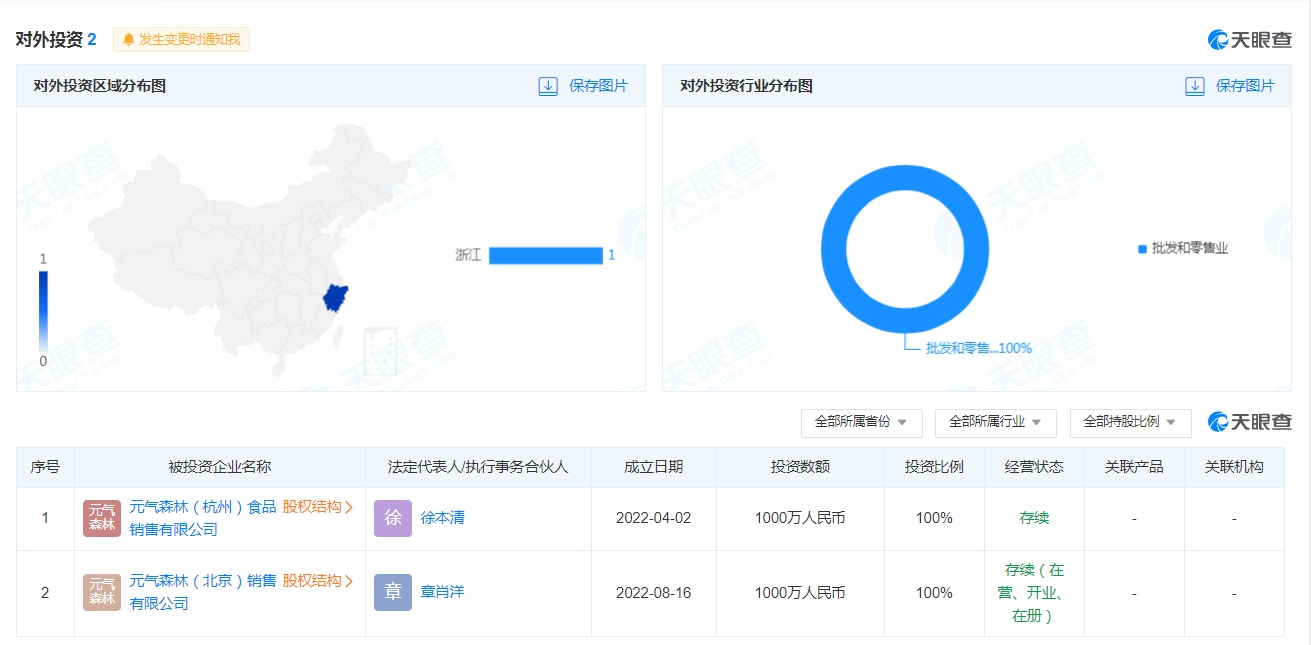Click the Tianyancha logo at top right
Viewport: 1311px width, 645px height.
click(1249, 40)
